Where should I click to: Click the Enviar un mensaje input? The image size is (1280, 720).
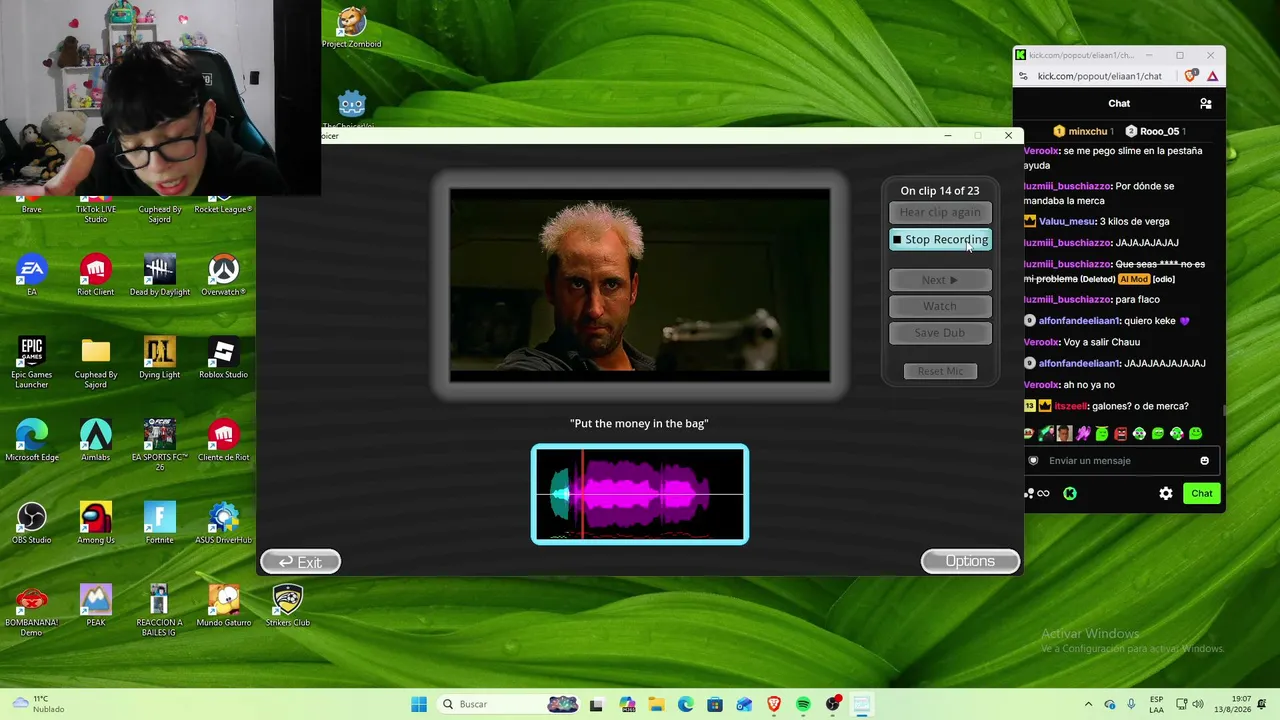(x=1119, y=461)
